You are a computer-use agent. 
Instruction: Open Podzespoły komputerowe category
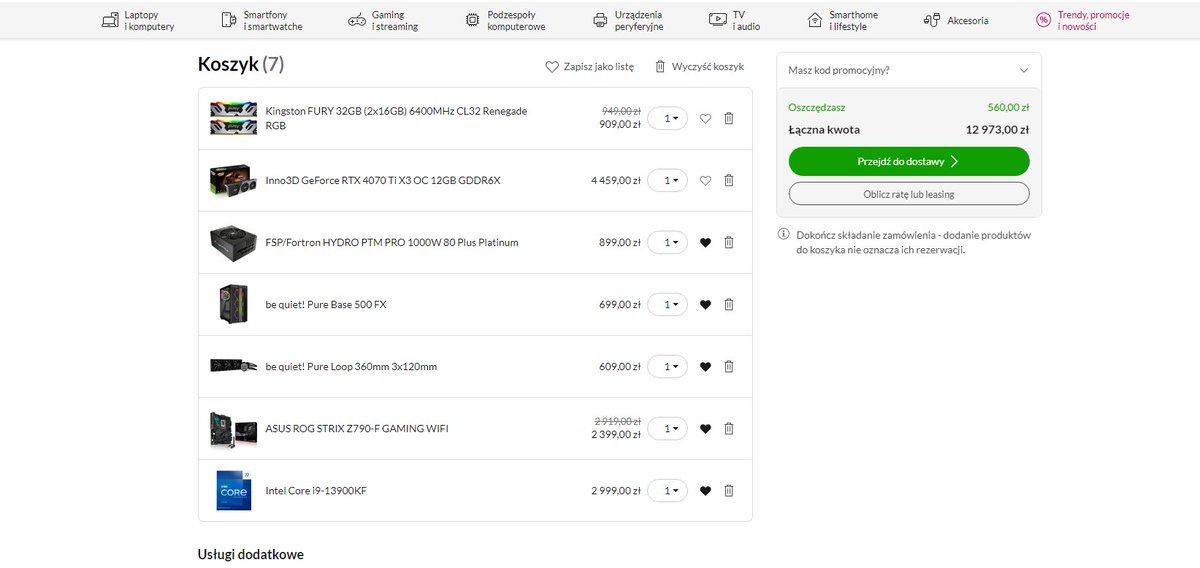[x=505, y=20]
